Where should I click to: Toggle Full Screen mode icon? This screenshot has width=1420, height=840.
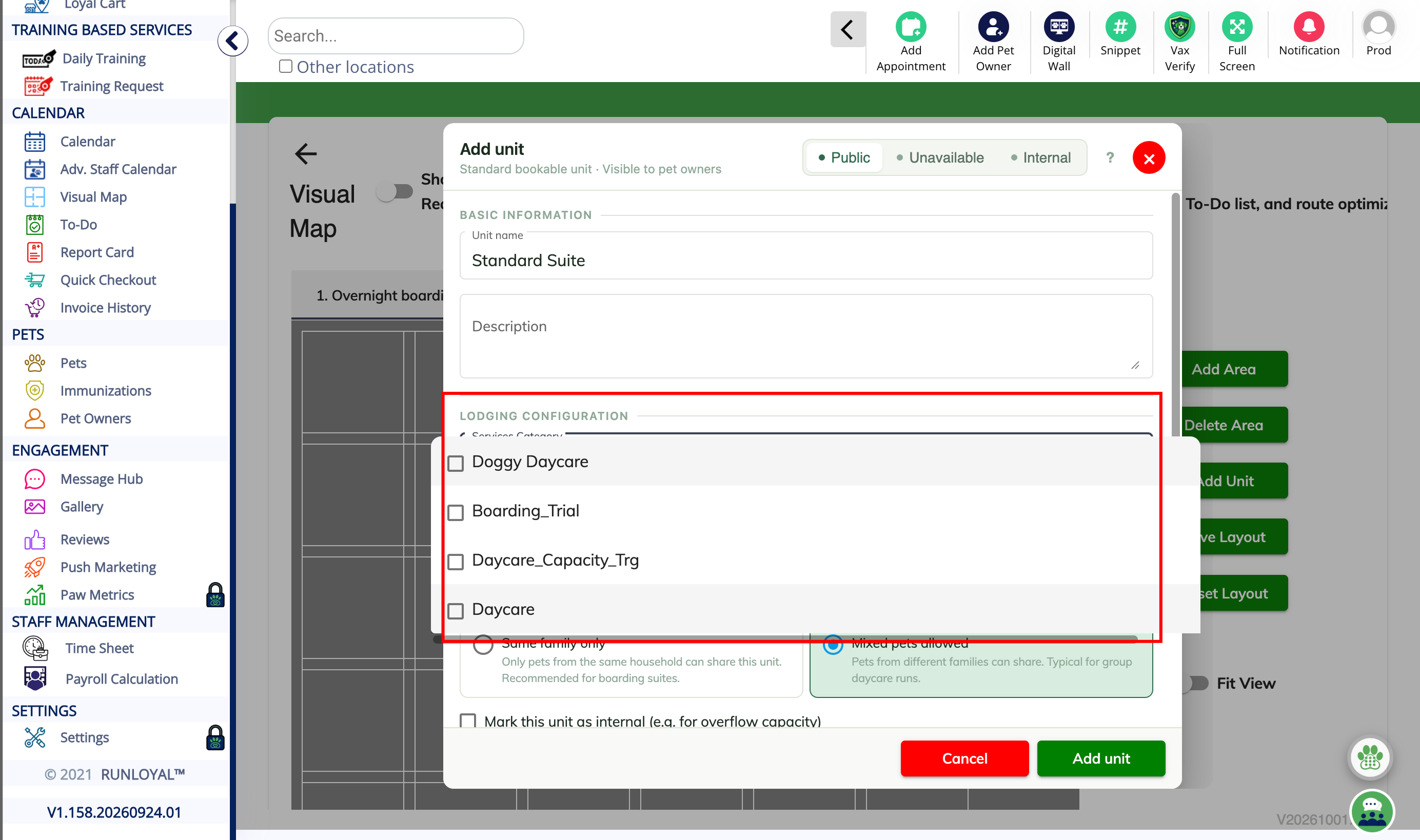click(1236, 26)
